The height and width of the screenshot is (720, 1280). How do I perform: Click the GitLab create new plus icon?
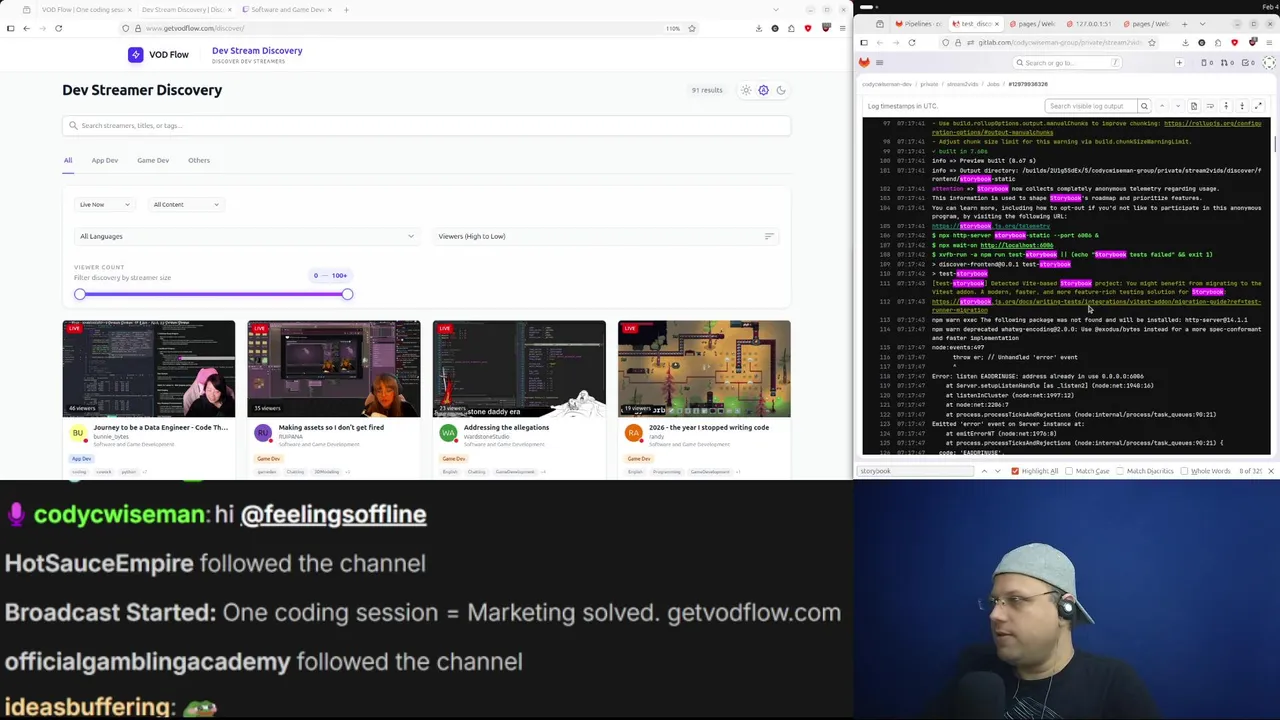(1179, 63)
